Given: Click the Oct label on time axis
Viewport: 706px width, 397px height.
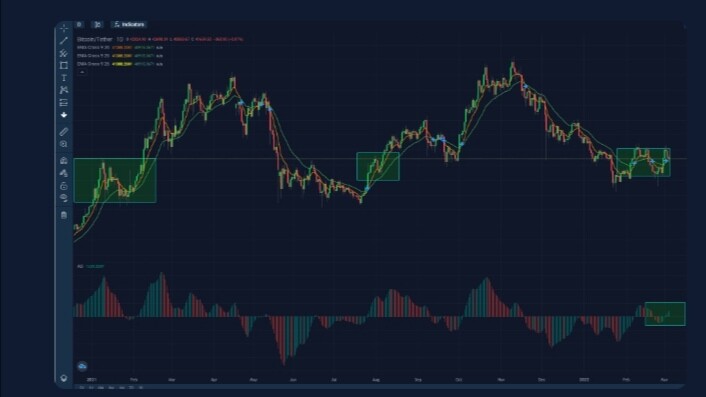Looking at the screenshot, I should click(459, 380).
